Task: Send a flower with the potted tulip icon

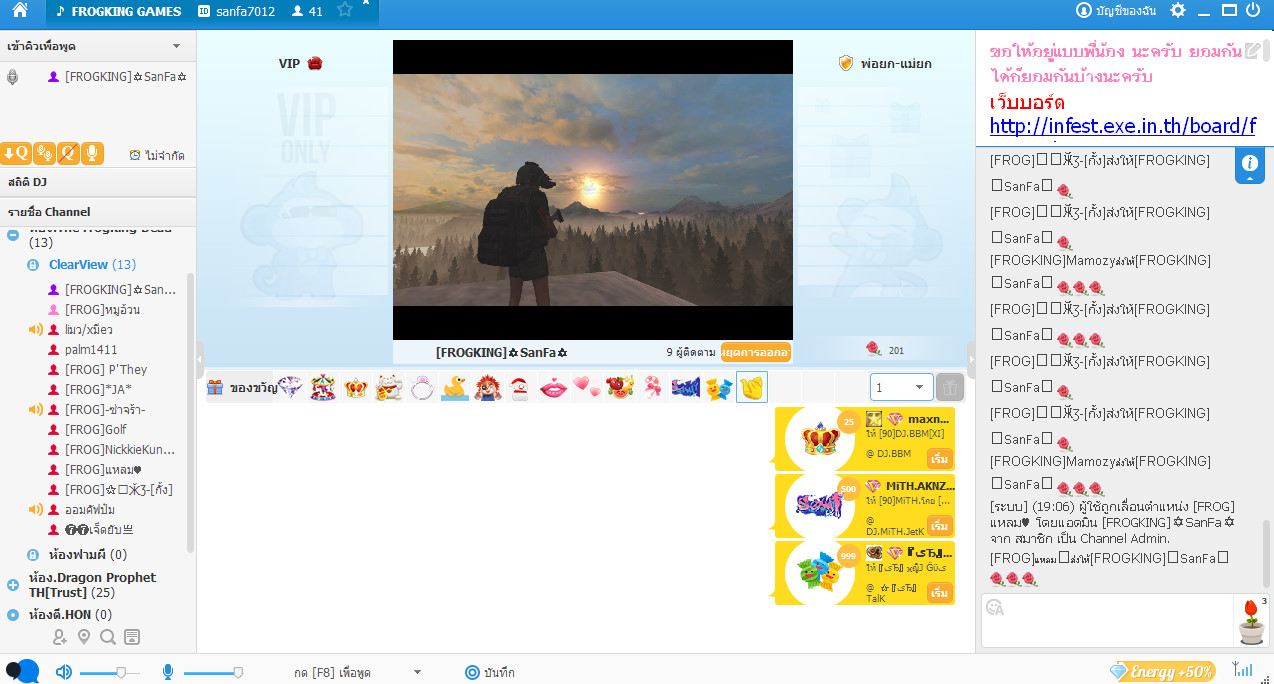Action: [x=1254, y=621]
